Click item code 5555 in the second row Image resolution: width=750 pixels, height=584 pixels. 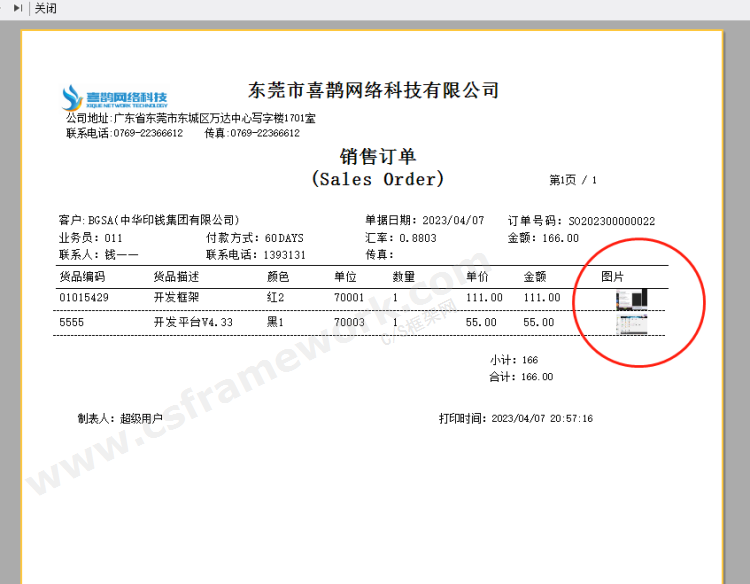(71, 323)
